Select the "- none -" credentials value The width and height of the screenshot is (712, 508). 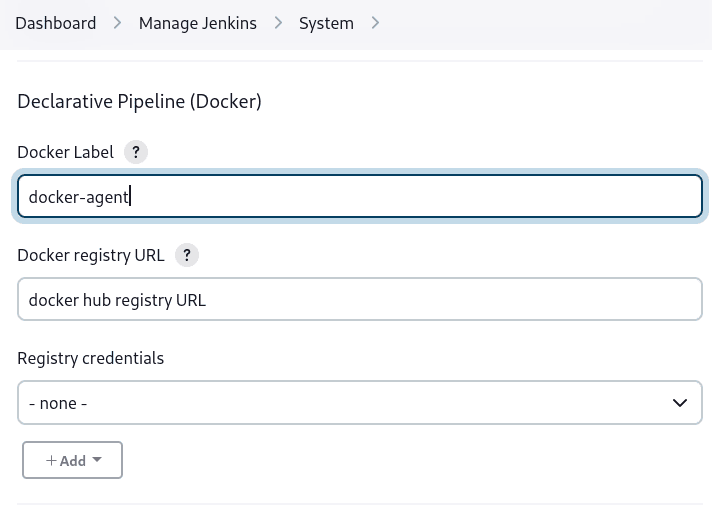[x=58, y=404]
